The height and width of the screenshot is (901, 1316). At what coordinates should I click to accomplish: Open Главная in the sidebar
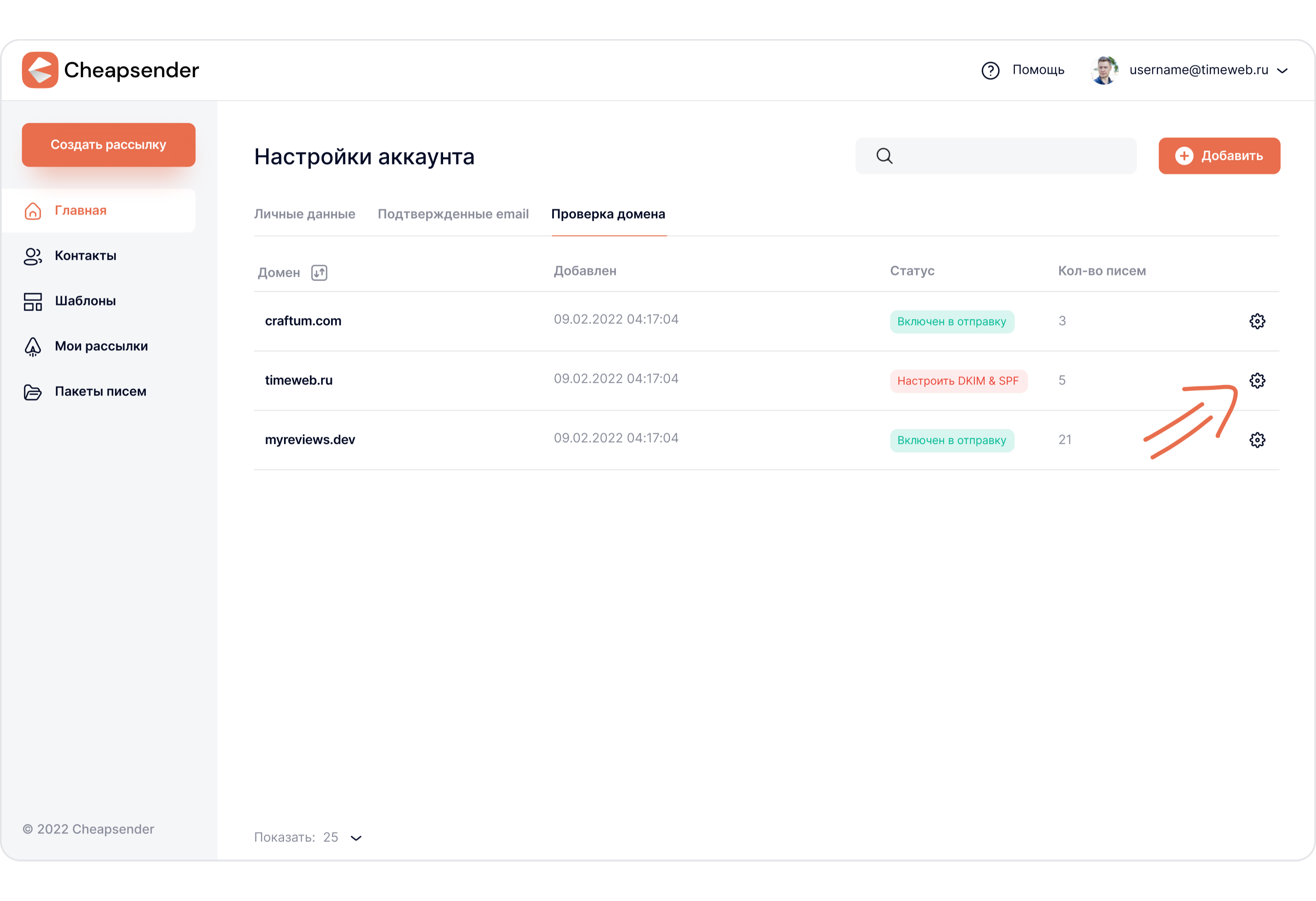tap(99, 211)
